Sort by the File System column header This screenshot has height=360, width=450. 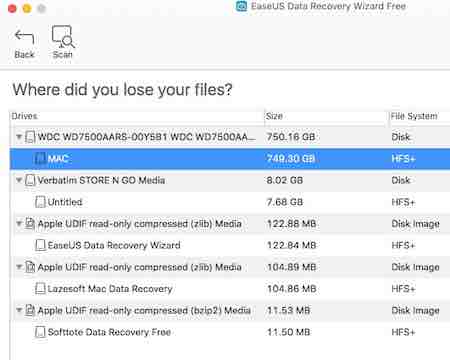coord(419,116)
